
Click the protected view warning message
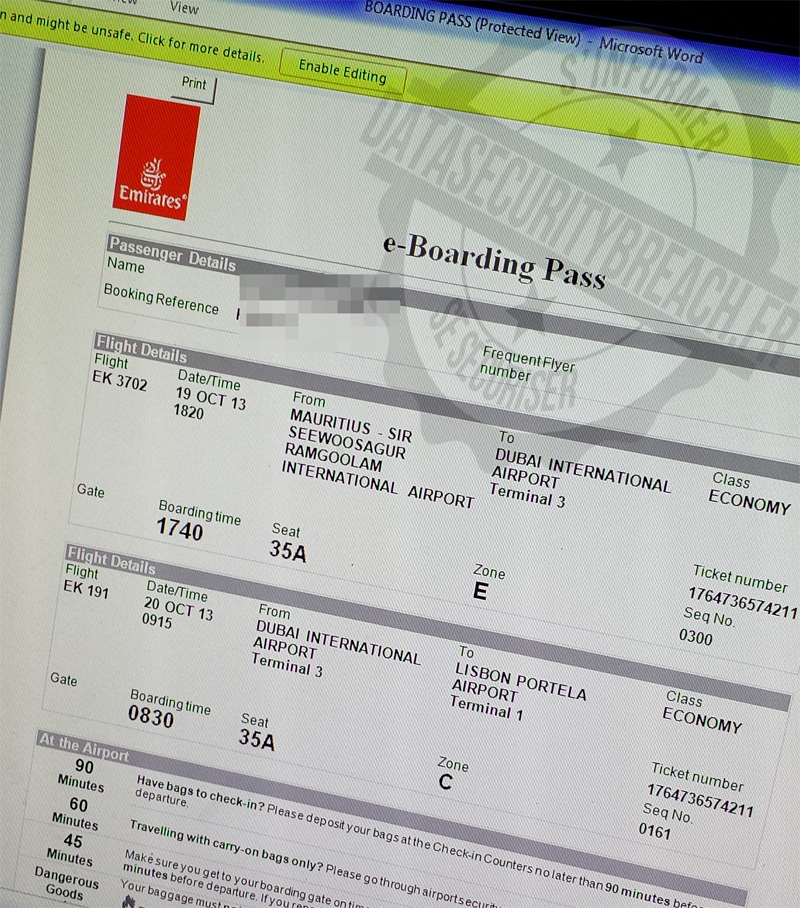coord(132,36)
